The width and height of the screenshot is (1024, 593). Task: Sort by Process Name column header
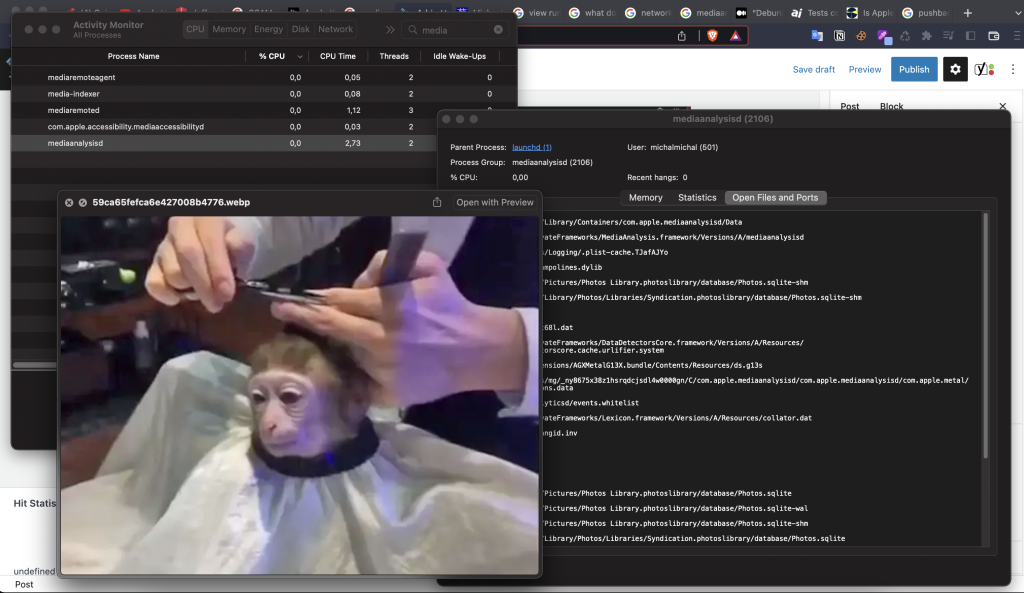pos(133,56)
